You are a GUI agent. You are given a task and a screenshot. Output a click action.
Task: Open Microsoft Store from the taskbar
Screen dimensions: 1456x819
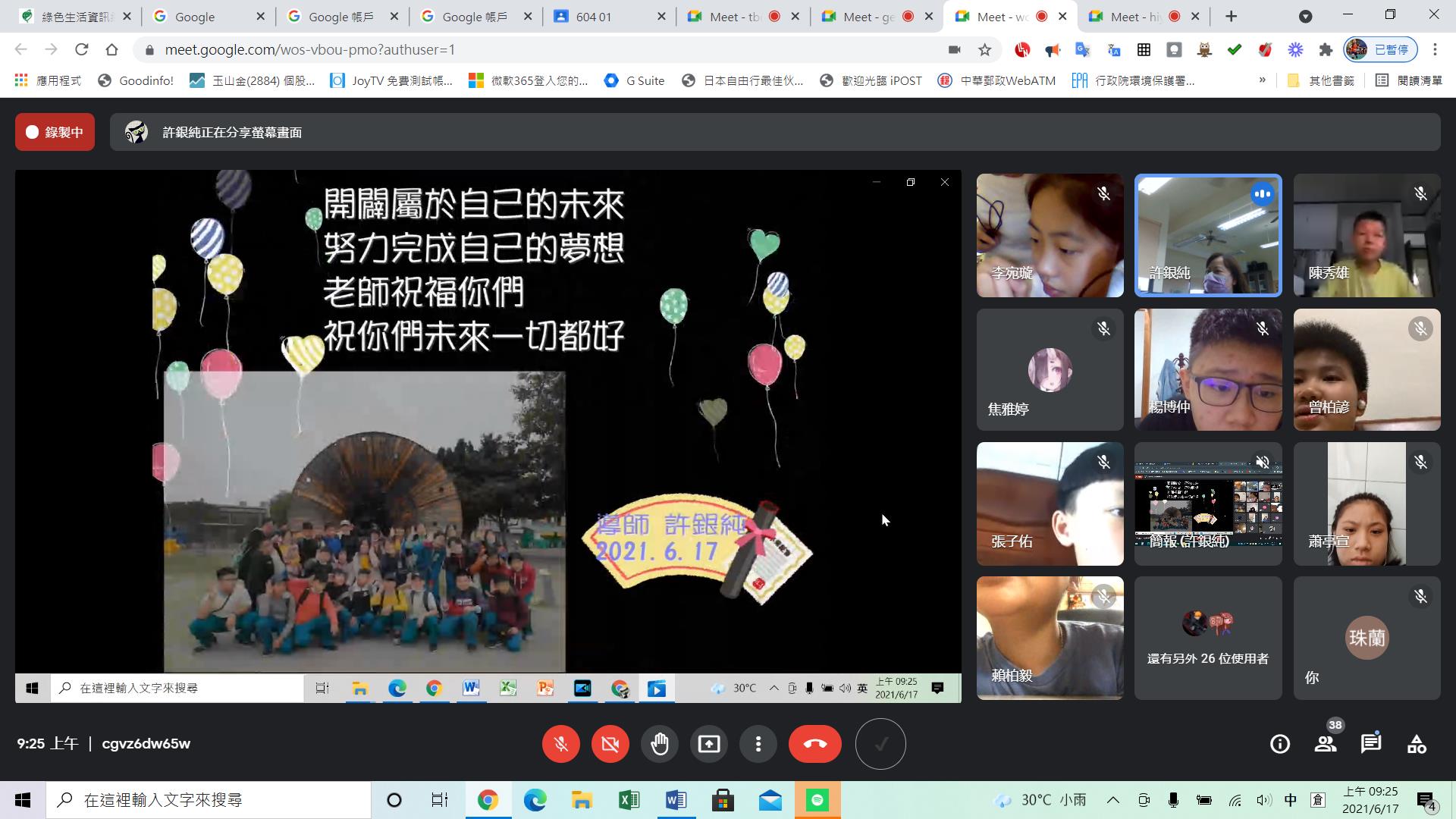click(x=723, y=800)
